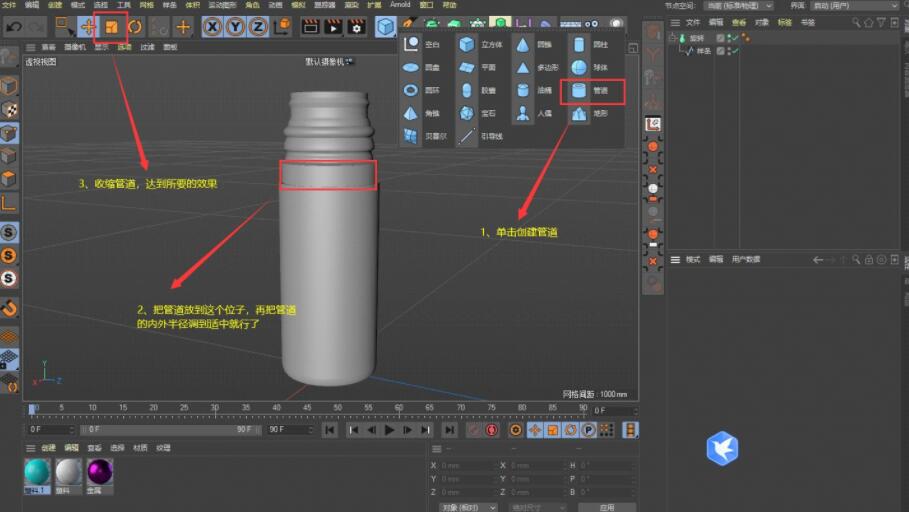
Task: Toggle the parameter (P) keying button
Action: [x=588, y=430]
